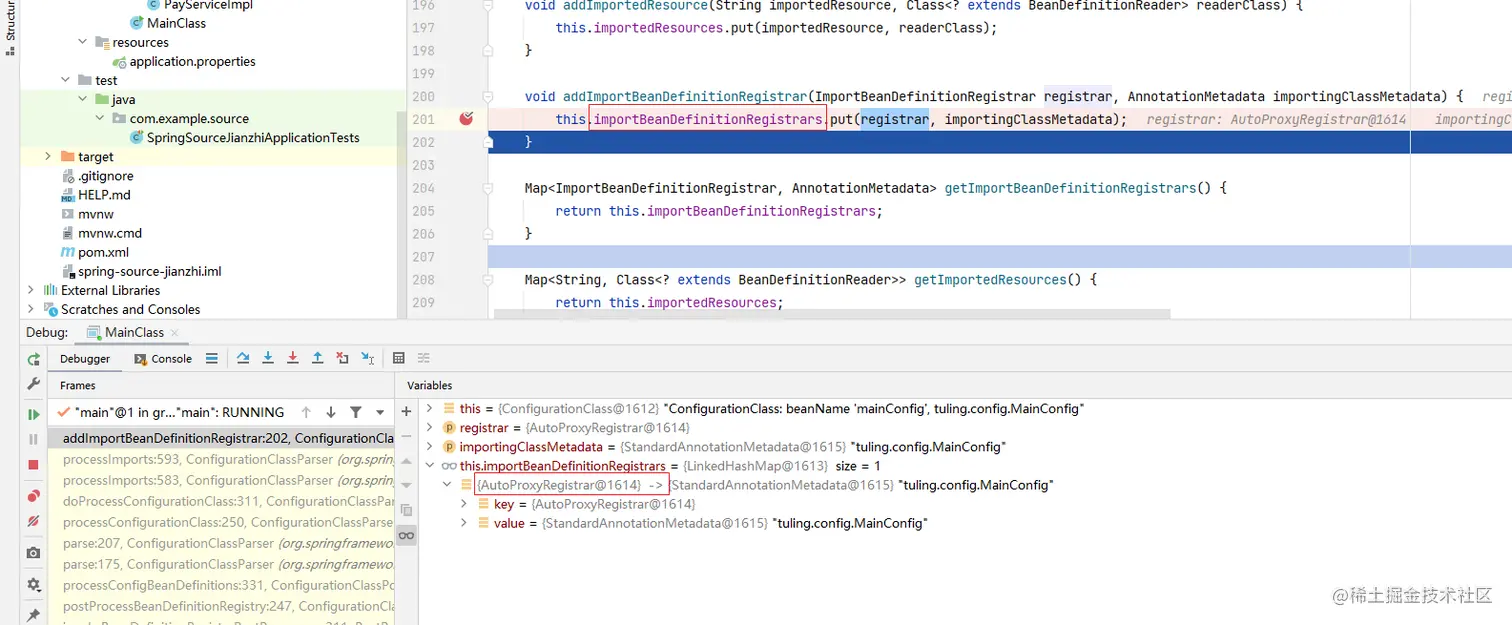The width and height of the screenshot is (1512, 625).
Task: Open thread selector dropdown
Action: 380,412
